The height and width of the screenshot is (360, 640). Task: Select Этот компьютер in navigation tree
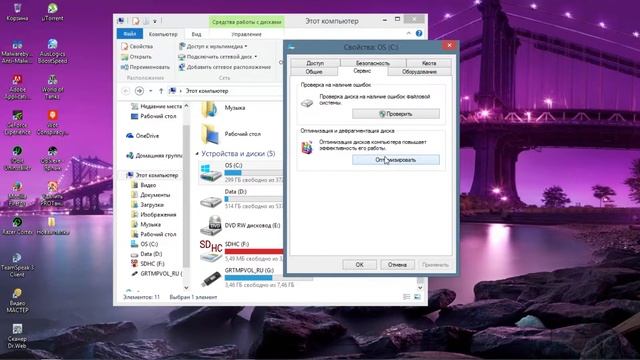point(152,175)
